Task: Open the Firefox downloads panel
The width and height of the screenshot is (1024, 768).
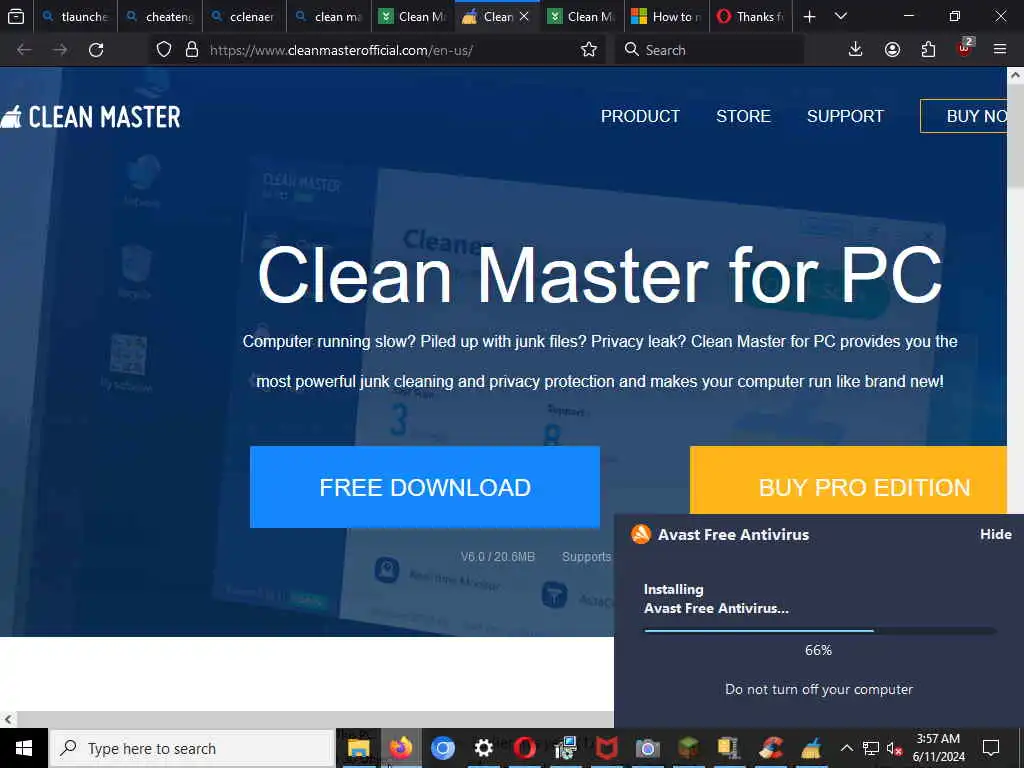Action: (x=856, y=50)
